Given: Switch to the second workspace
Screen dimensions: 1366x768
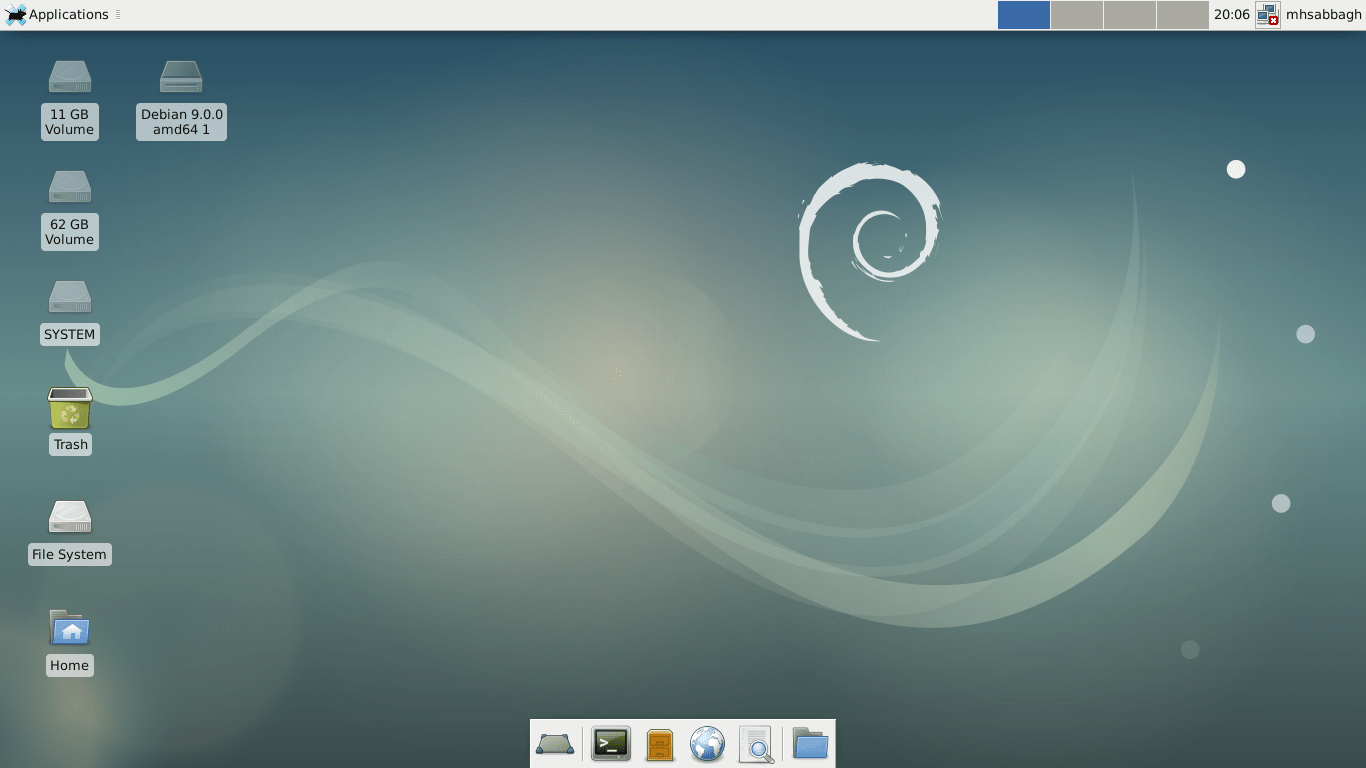Looking at the screenshot, I should 1076,14.
